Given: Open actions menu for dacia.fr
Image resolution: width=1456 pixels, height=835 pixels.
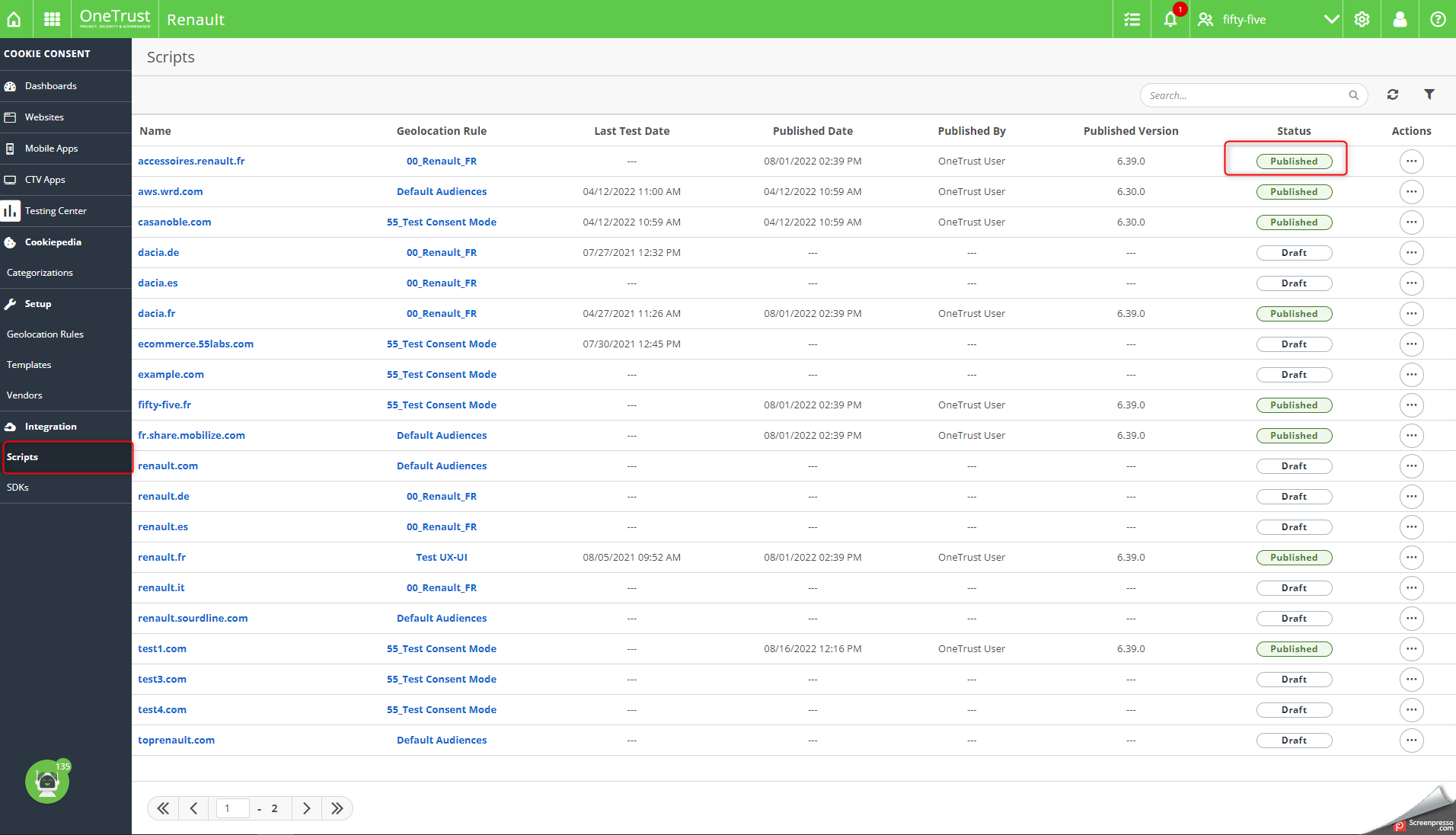Looking at the screenshot, I should [x=1411, y=314].
